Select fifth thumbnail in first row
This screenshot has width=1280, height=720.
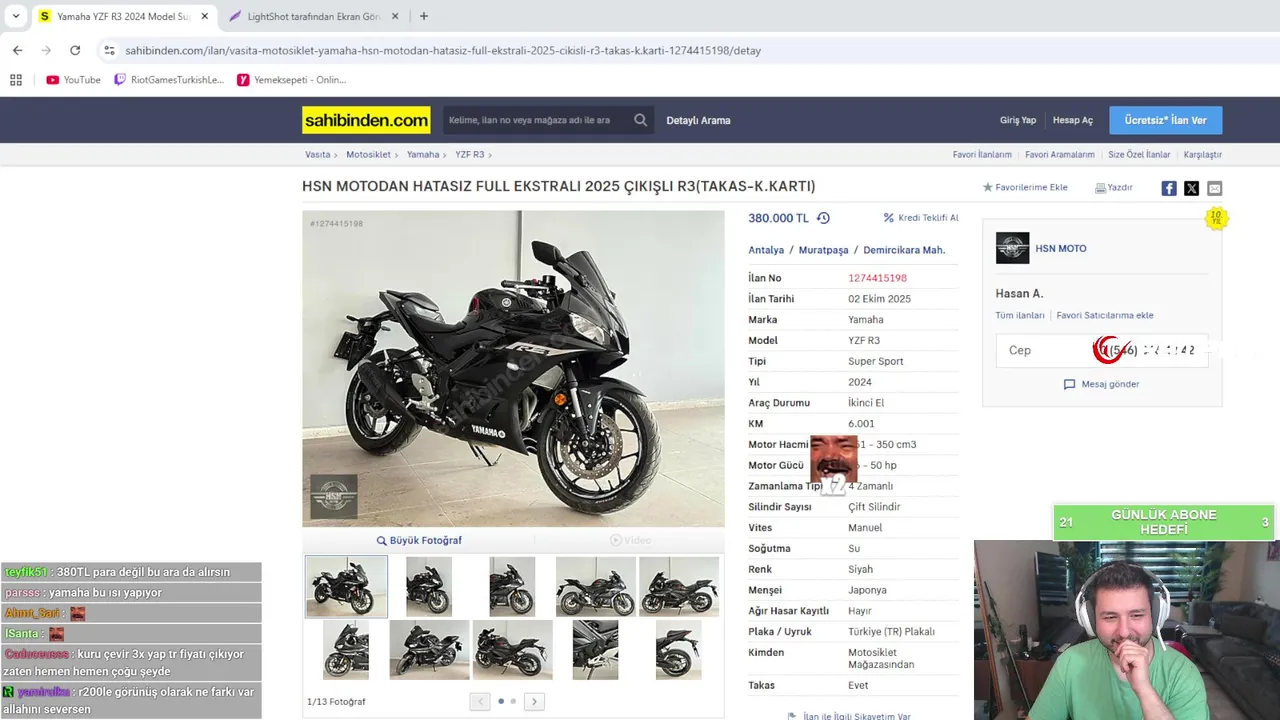tap(678, 587)
